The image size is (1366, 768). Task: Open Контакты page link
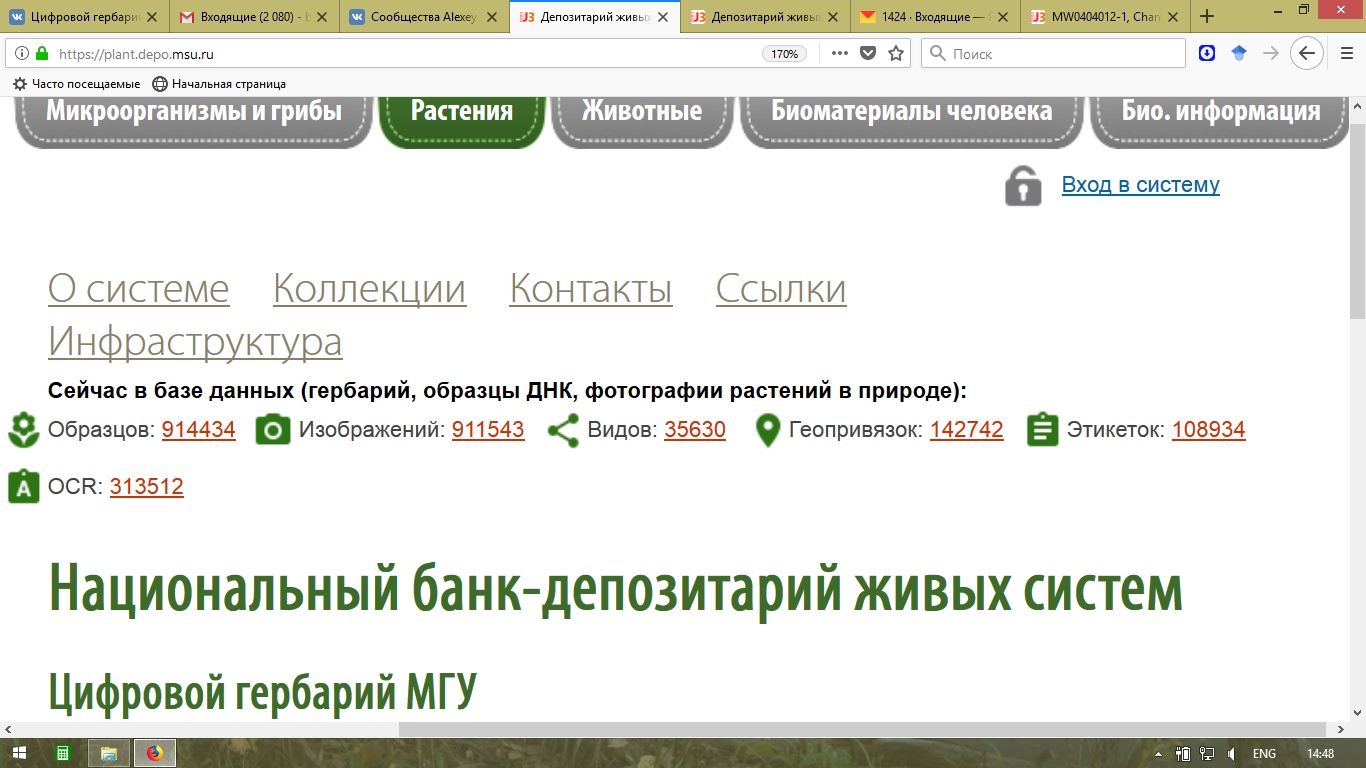591,289
